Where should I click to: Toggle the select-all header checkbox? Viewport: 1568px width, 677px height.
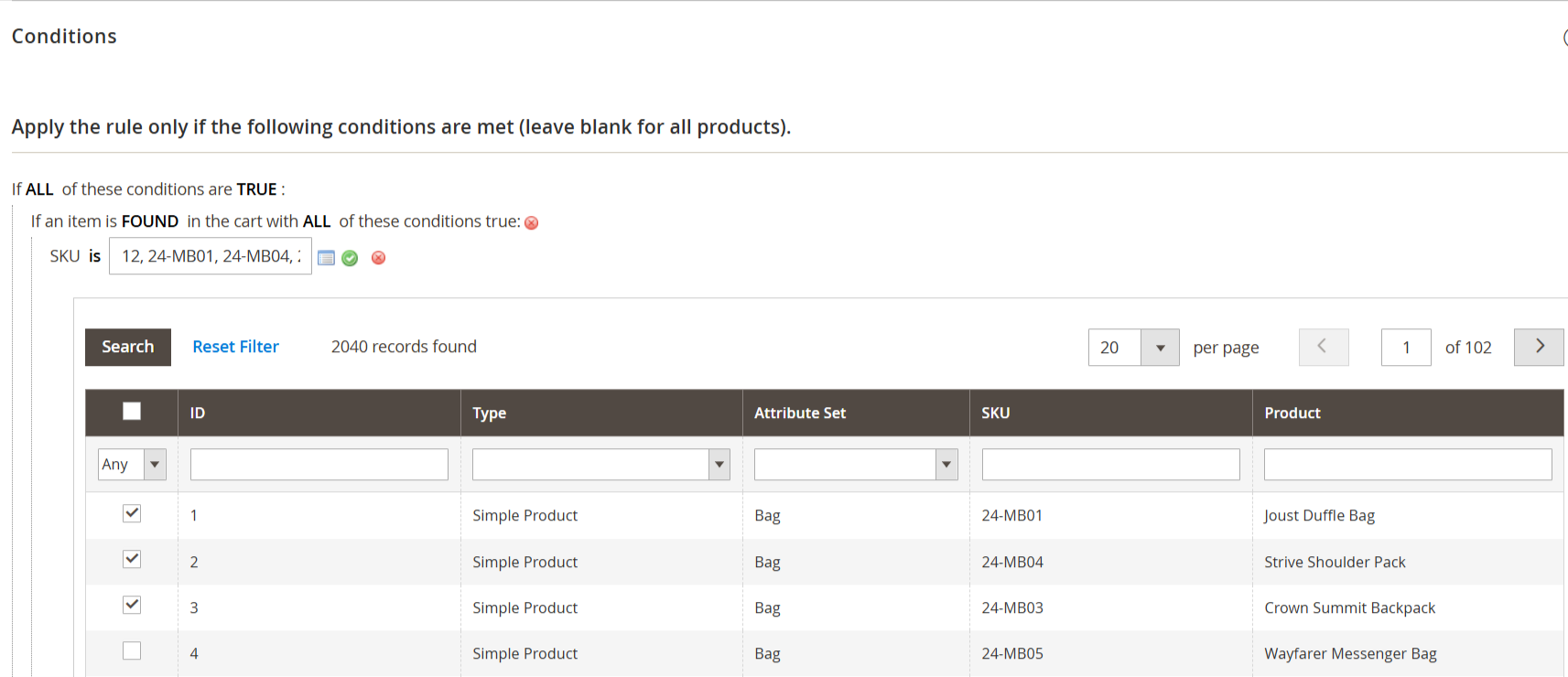(x=132, y=412)
